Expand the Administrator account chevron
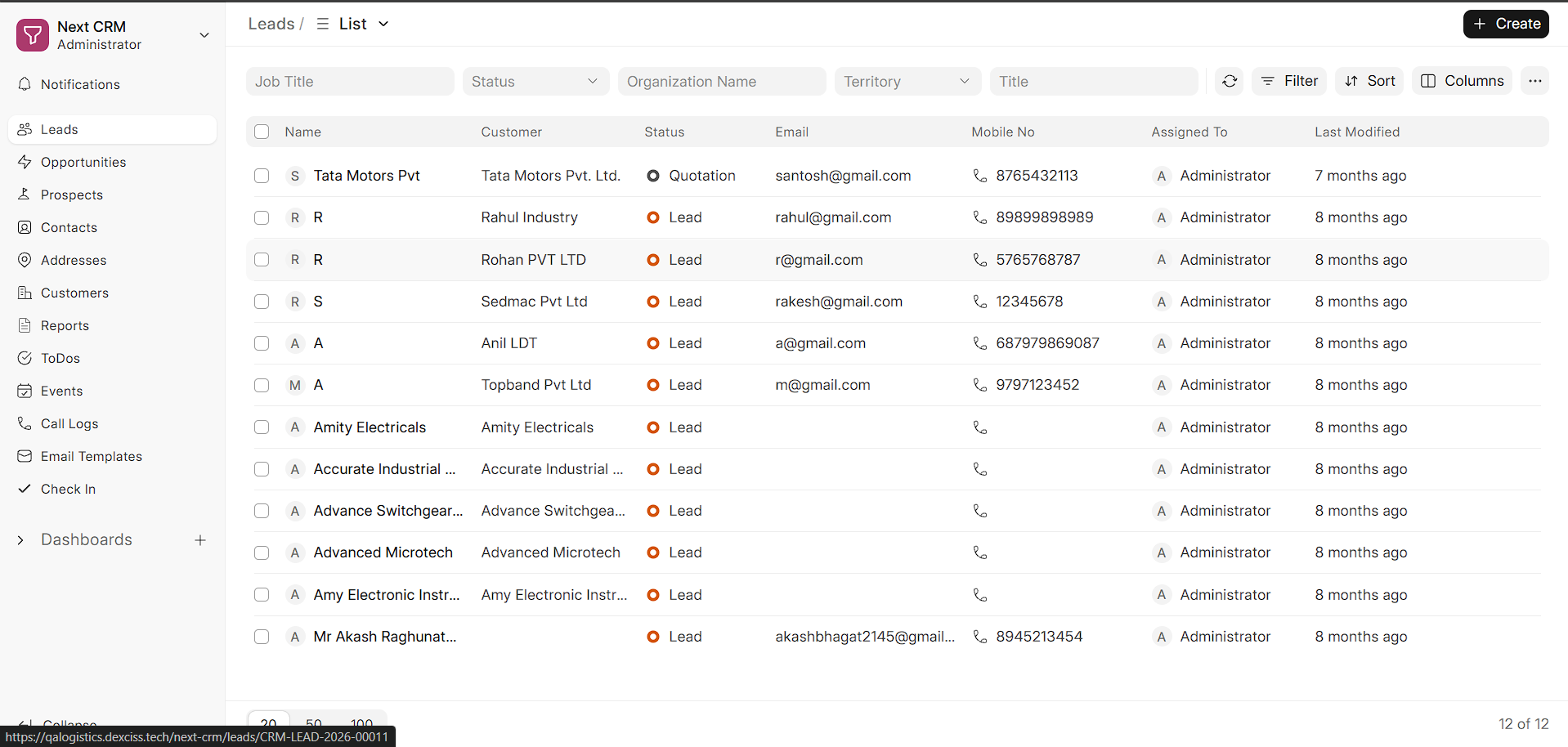This screenshot has height=747, width=1568. 204,35
